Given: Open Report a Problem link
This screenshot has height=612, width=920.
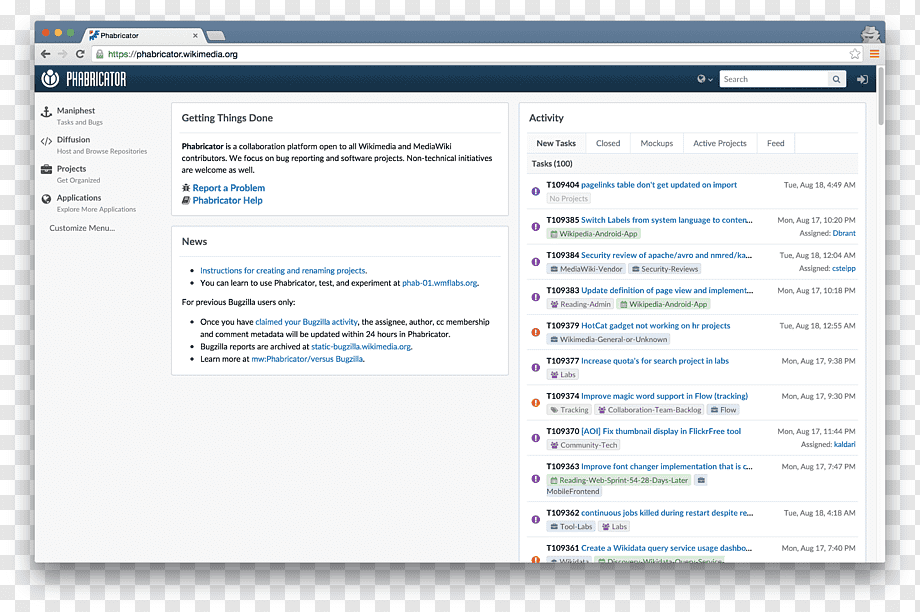Looking at the screenshot, I should (x=229, y=188).
